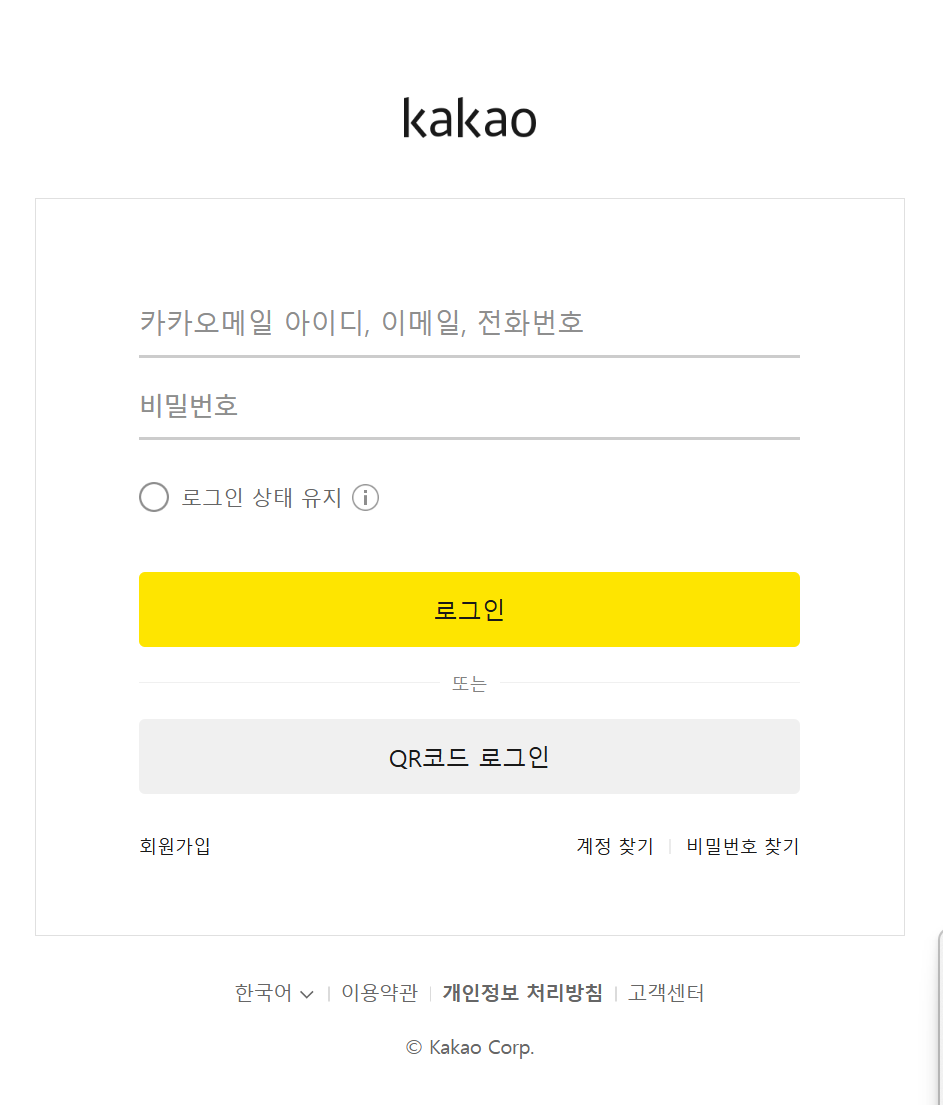943x1105 pixels.
Task: Focus the 비밀번호 password field
Action: (469, 406)
